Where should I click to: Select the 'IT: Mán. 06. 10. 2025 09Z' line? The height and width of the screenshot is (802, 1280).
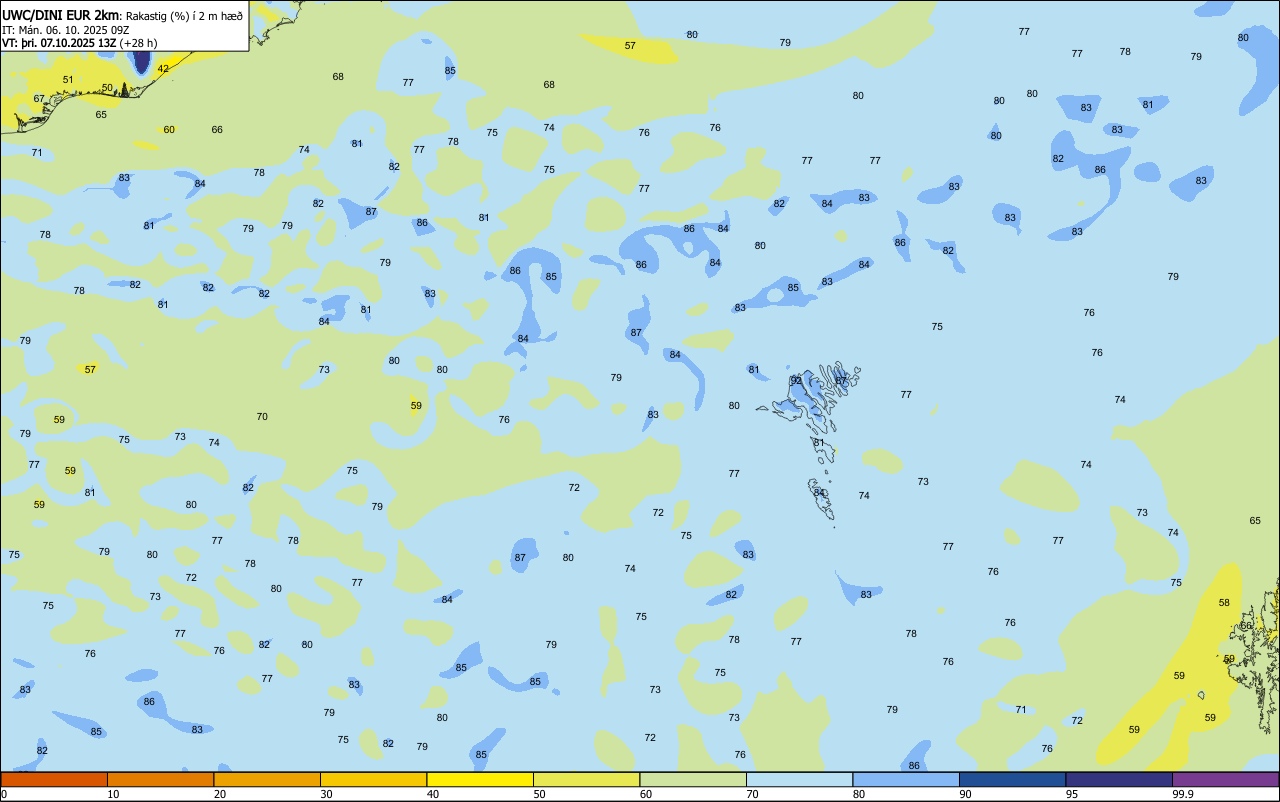67,29
